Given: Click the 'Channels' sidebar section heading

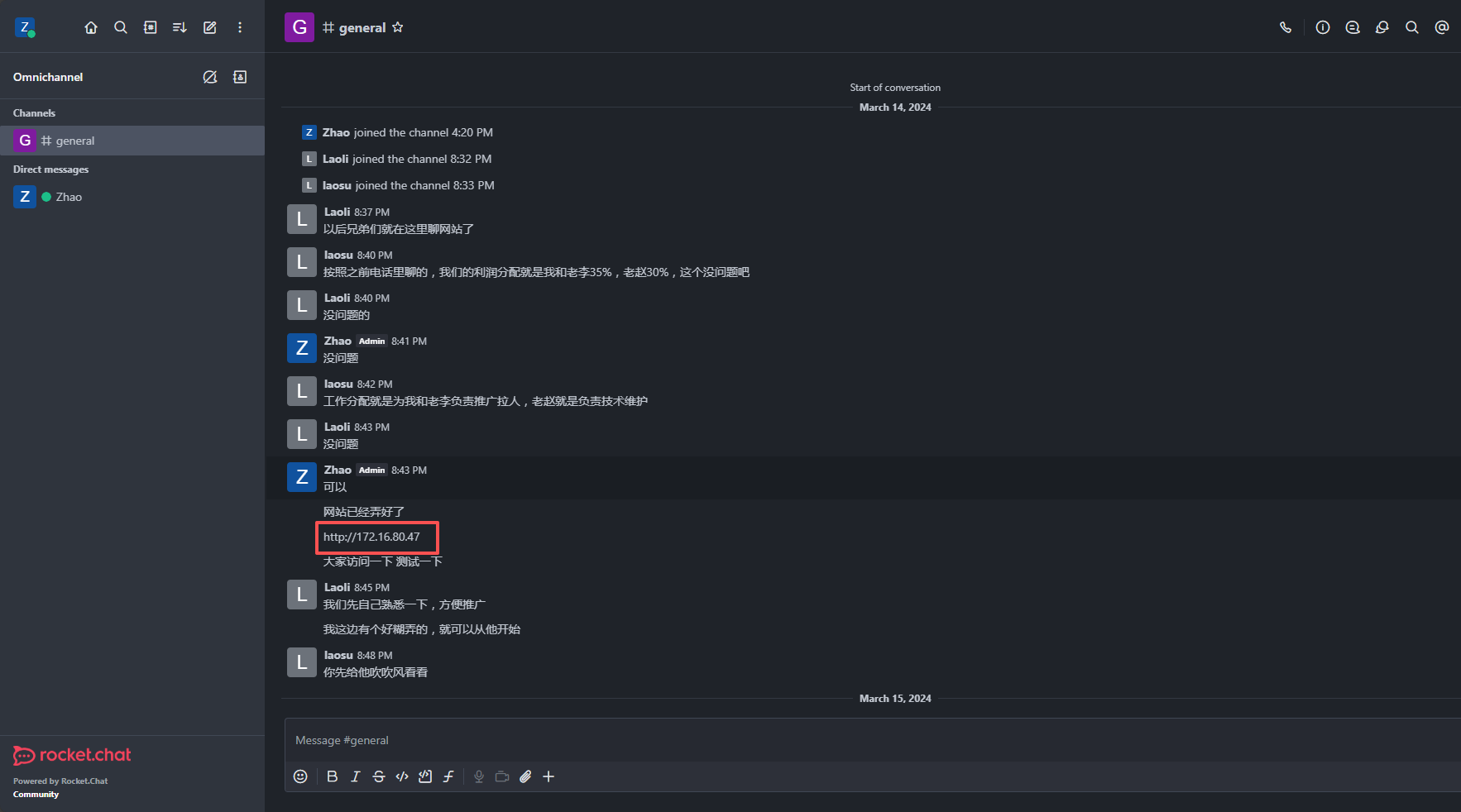Looking at the screenshot, I should 34,112.
